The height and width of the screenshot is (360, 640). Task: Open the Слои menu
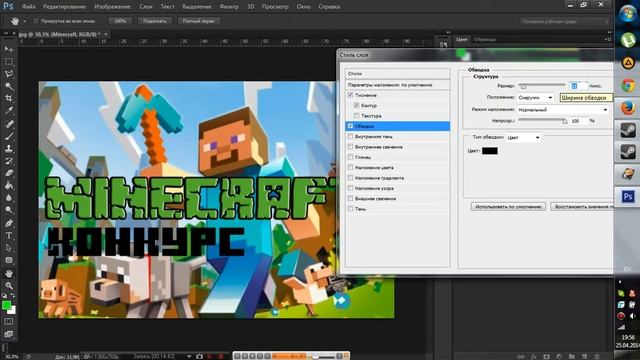[x=146, y=7]
